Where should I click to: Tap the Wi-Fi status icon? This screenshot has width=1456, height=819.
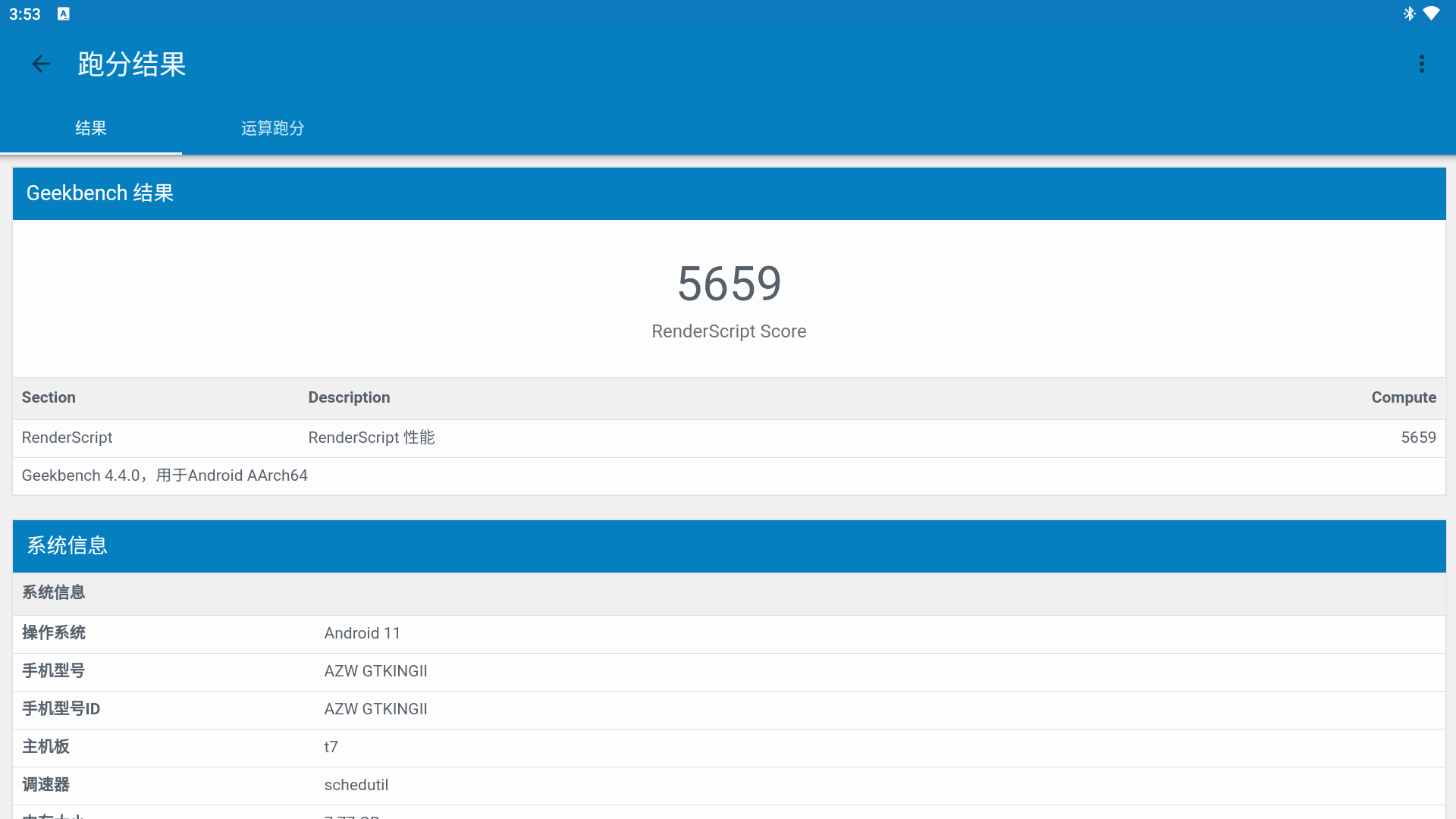tap(1431, 14)
